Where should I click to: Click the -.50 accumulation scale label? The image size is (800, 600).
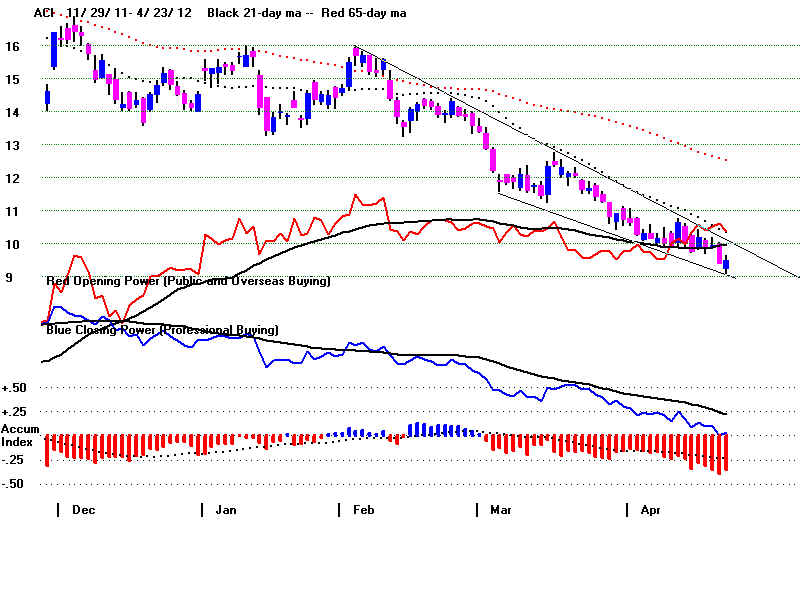[16, 484]
